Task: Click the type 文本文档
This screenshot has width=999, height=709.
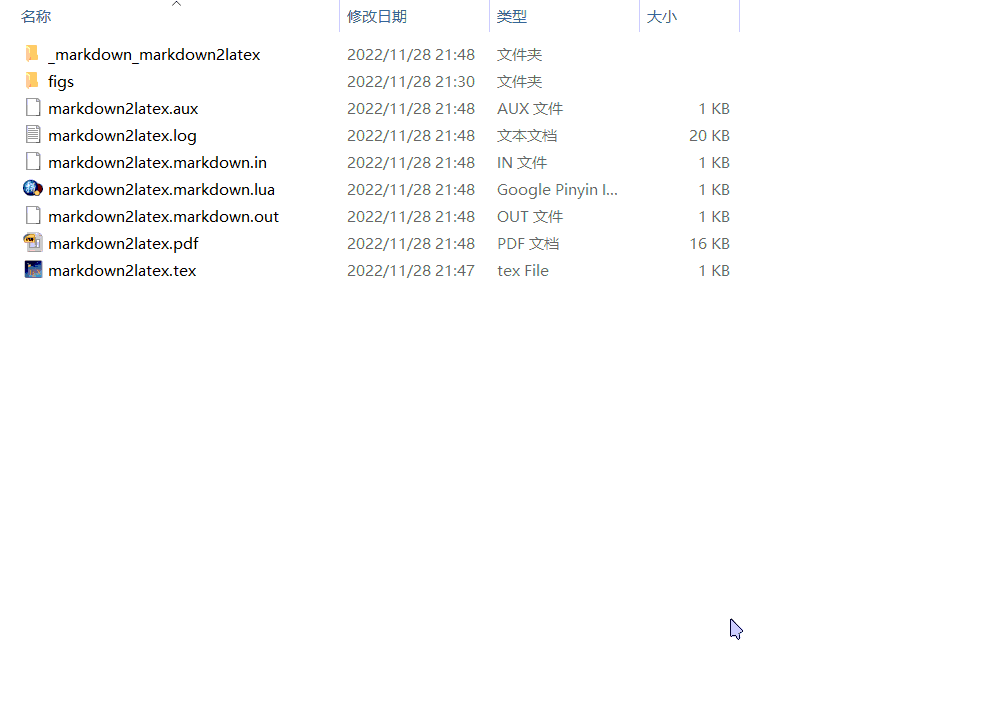Action: point(527,136)
